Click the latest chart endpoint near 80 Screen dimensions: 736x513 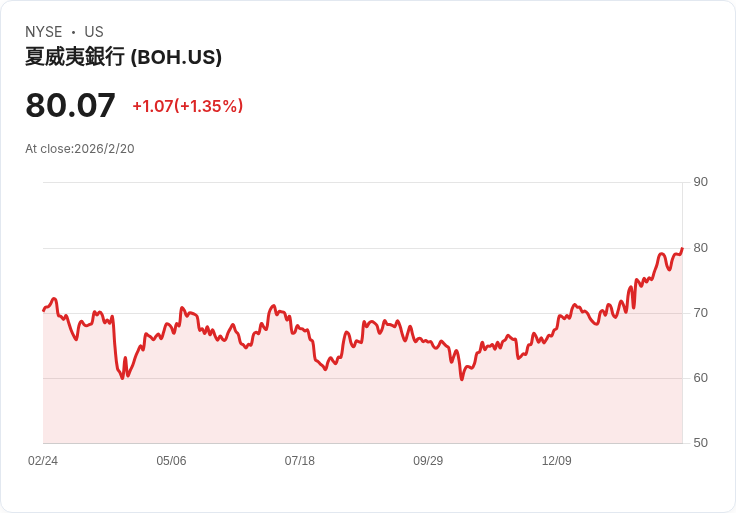point(682,248)
